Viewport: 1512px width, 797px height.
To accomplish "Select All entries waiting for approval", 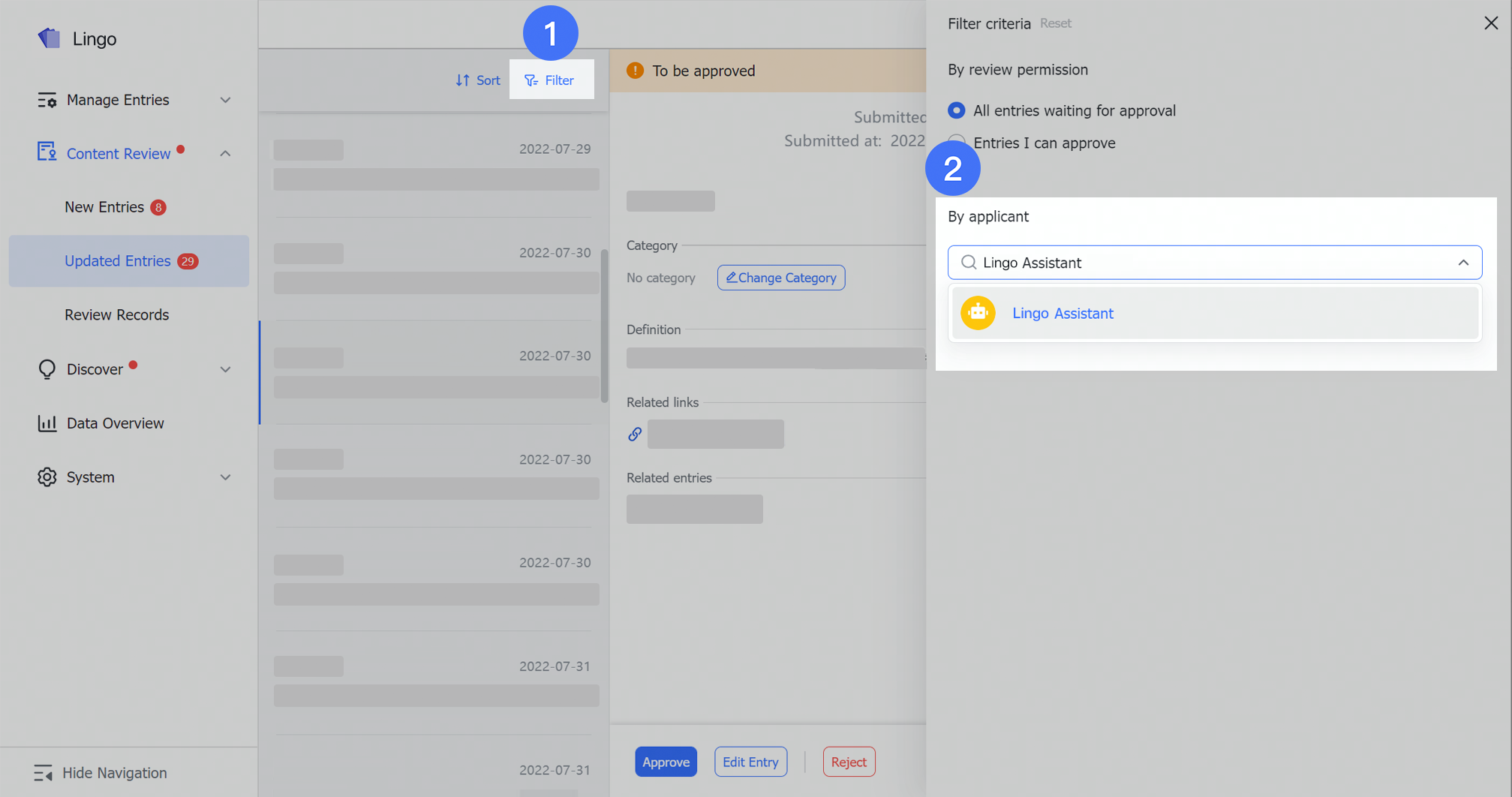I will [956, 110].
